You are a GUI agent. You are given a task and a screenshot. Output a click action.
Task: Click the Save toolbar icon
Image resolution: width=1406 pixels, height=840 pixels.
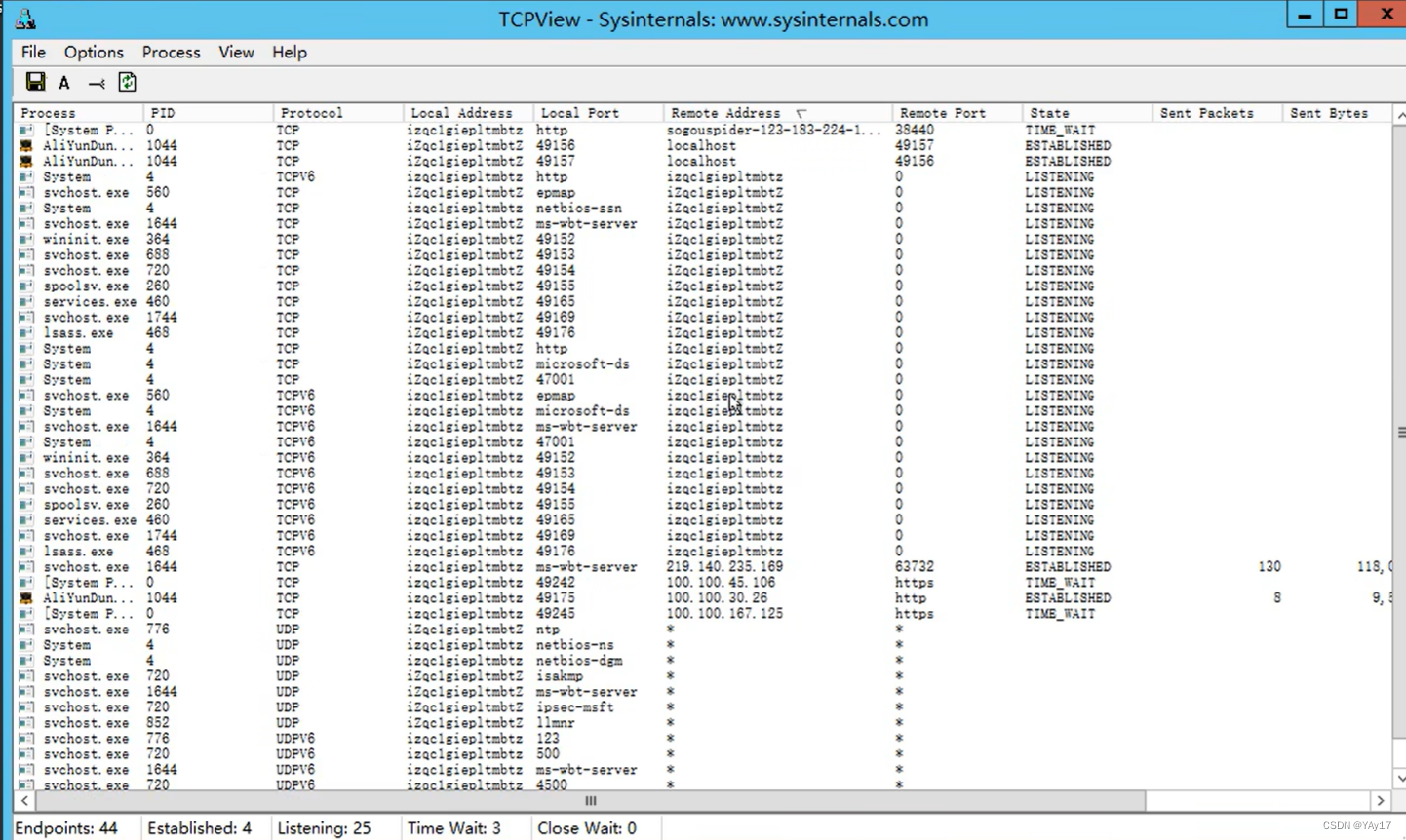[x=35, y=82]
